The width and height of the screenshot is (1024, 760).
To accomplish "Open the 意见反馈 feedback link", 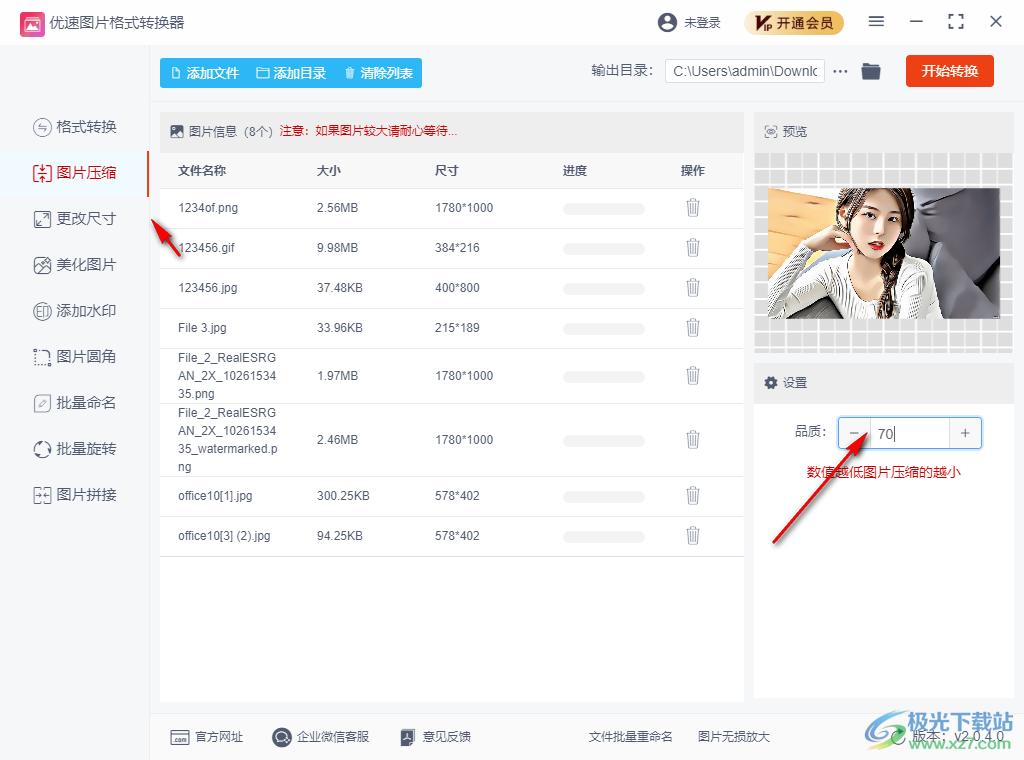I will tap(436, 737).
